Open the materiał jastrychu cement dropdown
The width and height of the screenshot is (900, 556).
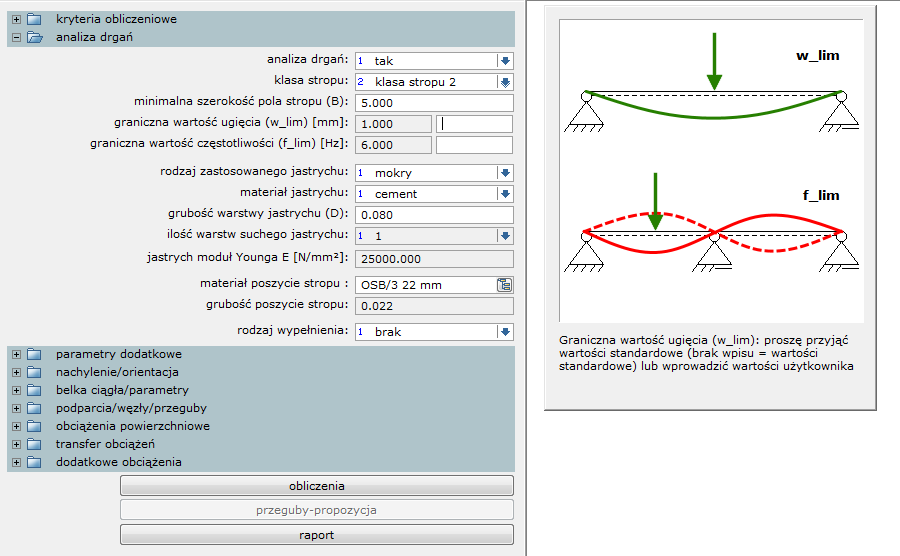click(505, 194)
